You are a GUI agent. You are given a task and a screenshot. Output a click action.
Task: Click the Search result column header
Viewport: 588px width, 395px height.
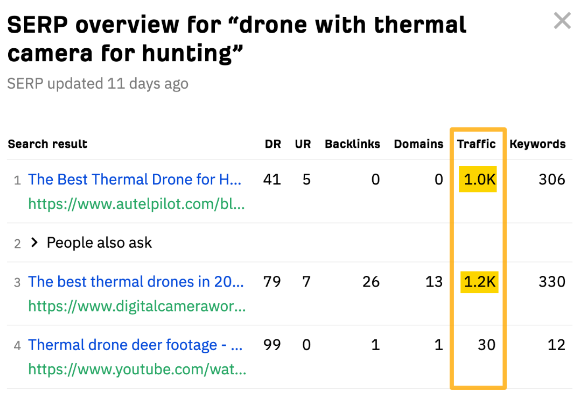[x=48, y=144]
